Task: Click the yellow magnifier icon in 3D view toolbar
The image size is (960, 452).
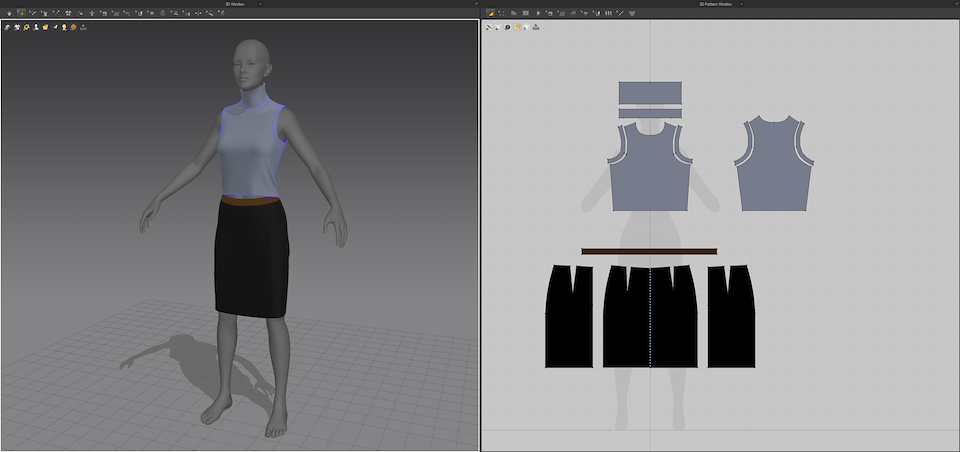Action: tap(26, 27)
